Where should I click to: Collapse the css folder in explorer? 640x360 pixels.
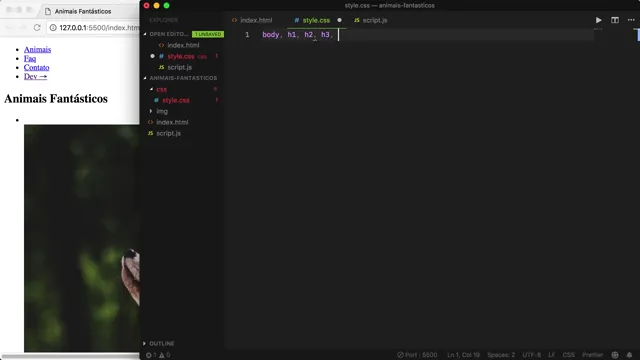151,89
